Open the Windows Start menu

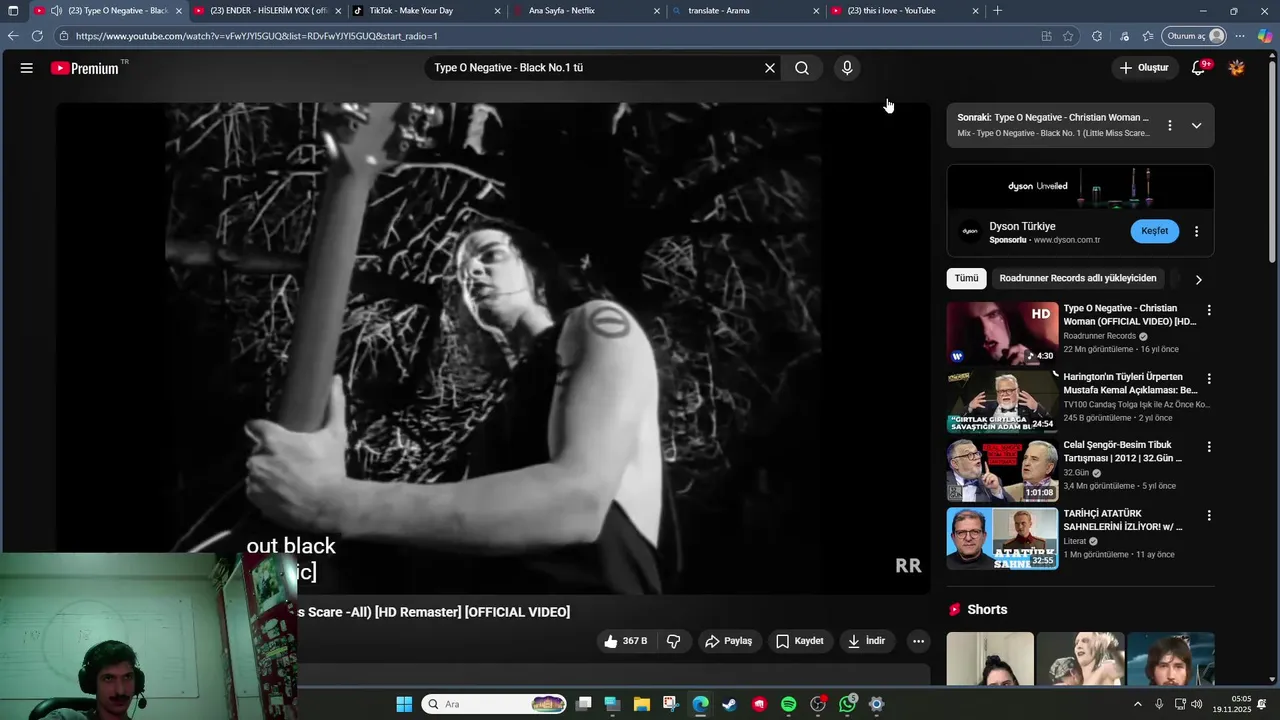click(404, 704)
